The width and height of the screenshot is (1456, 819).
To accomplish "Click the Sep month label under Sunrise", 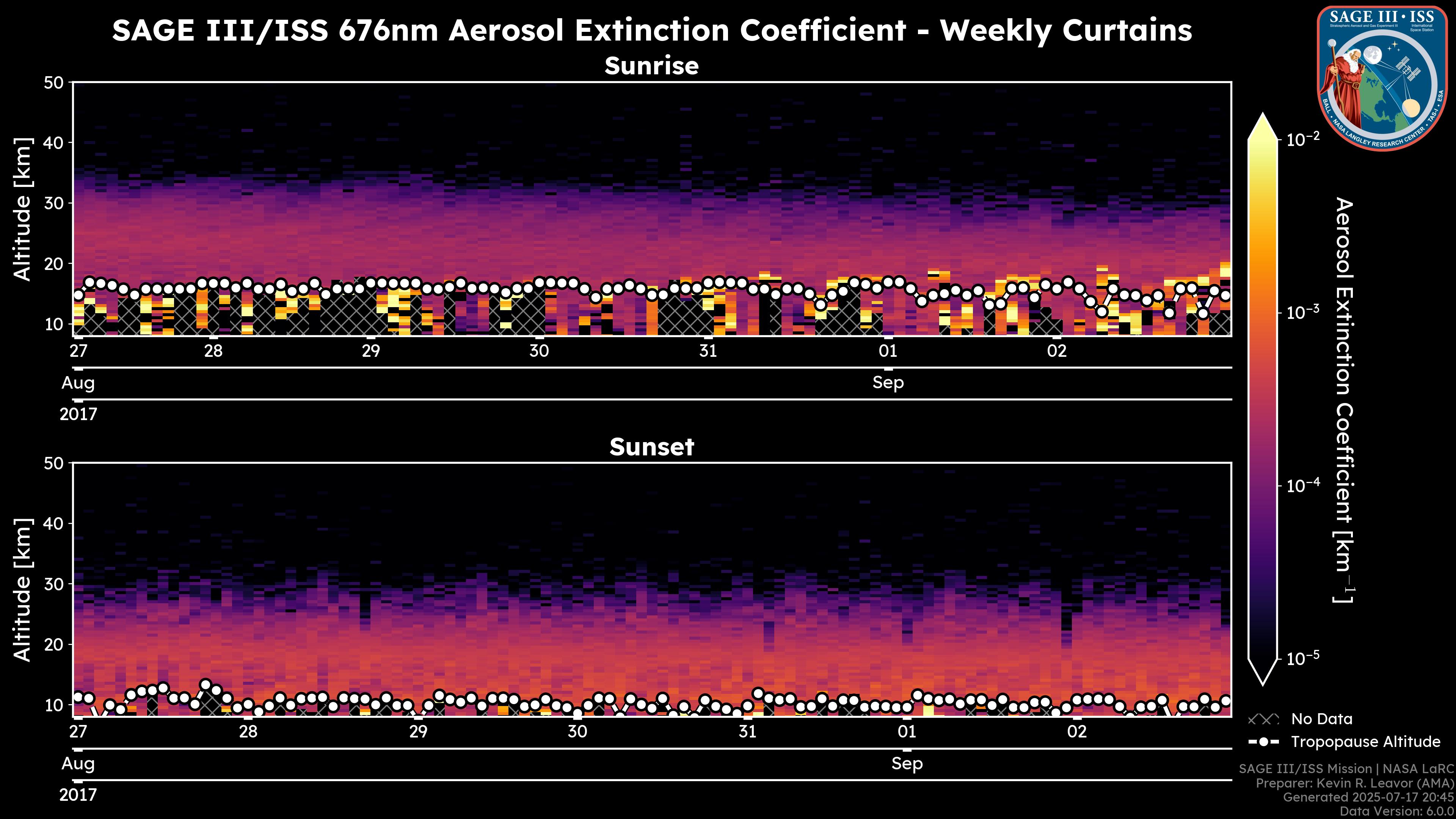I will (x=888, y=383).
